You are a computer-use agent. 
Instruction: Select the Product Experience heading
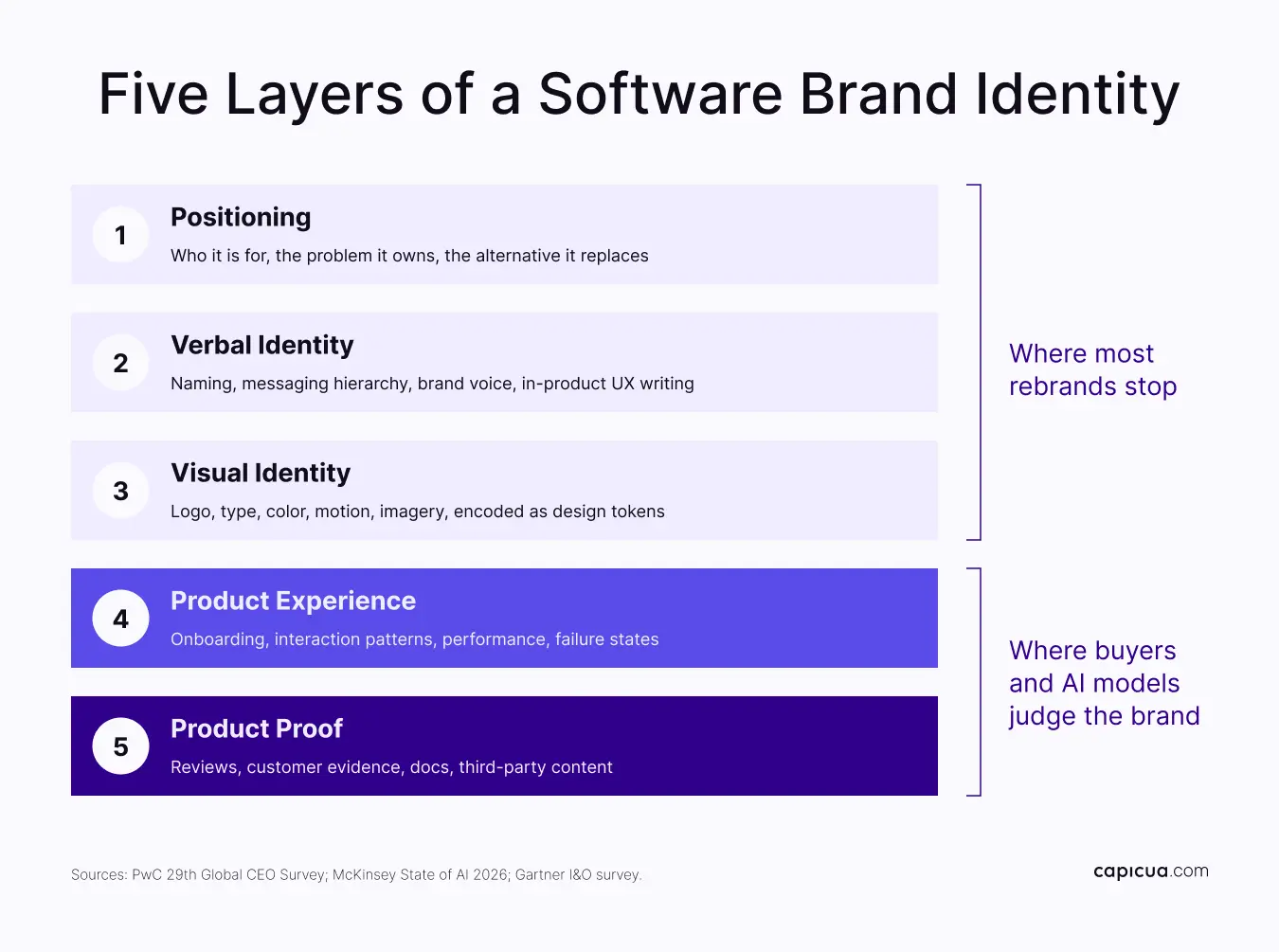293,601
